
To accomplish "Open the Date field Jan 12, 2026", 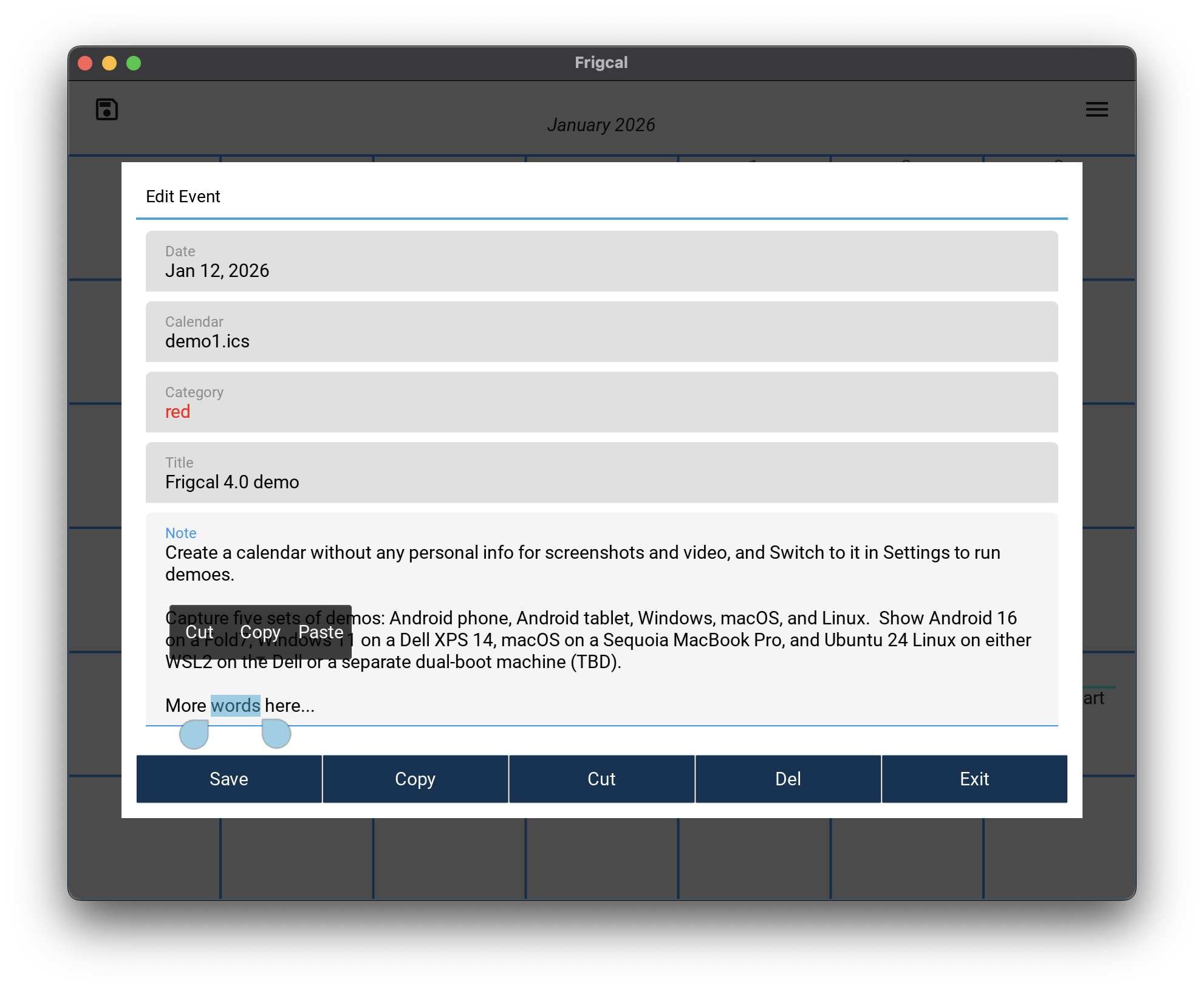I will pyautogui.click(x=601, y=261).
